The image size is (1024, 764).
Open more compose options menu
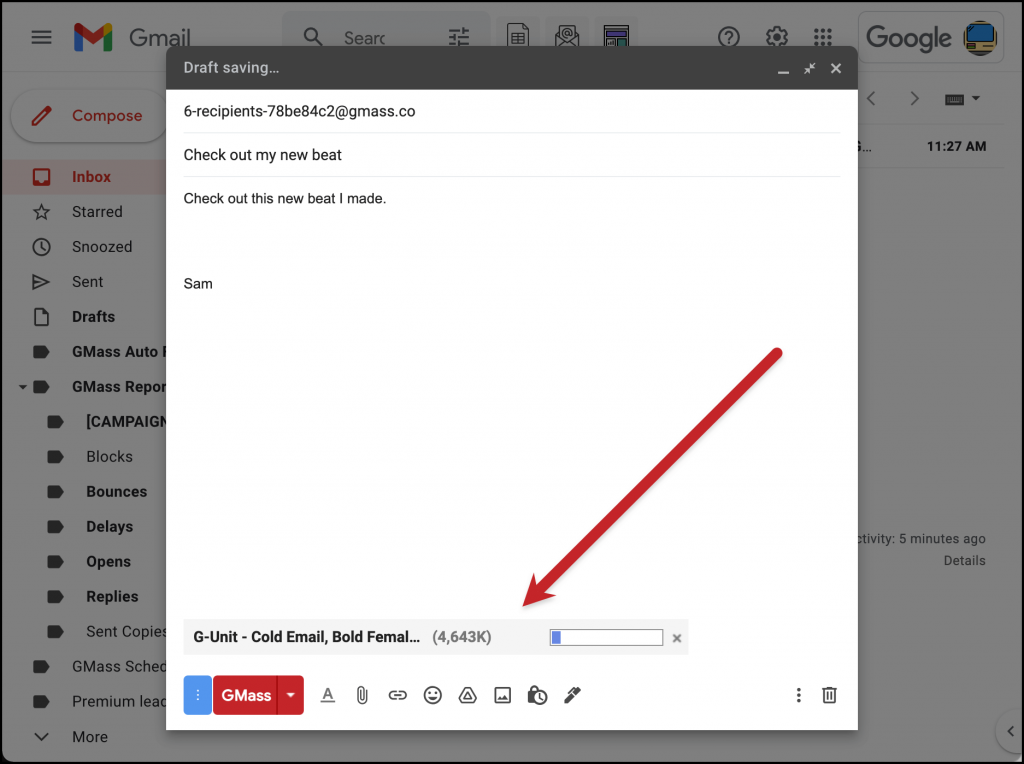[798, 695]
